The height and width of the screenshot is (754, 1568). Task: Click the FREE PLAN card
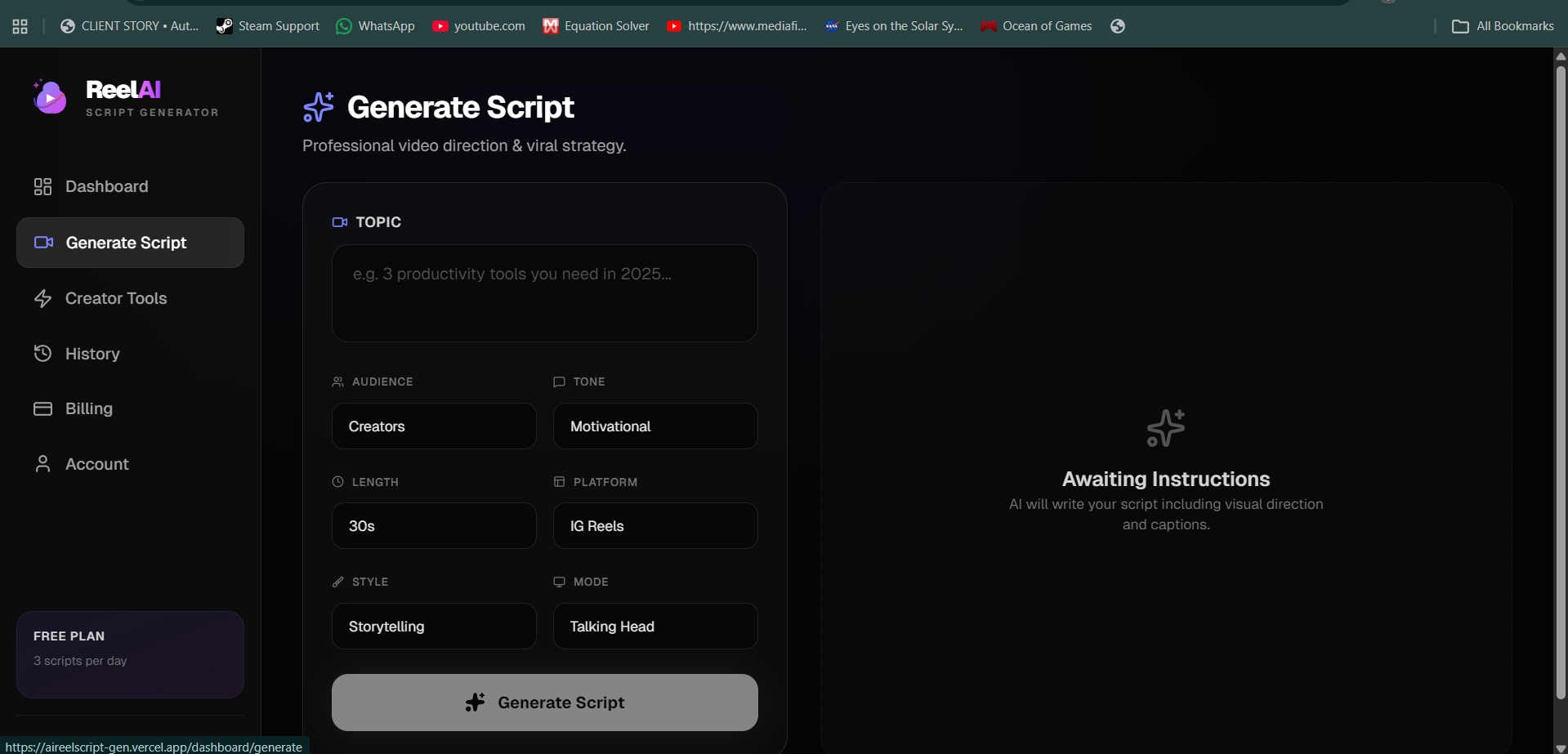tap(129, 654)
